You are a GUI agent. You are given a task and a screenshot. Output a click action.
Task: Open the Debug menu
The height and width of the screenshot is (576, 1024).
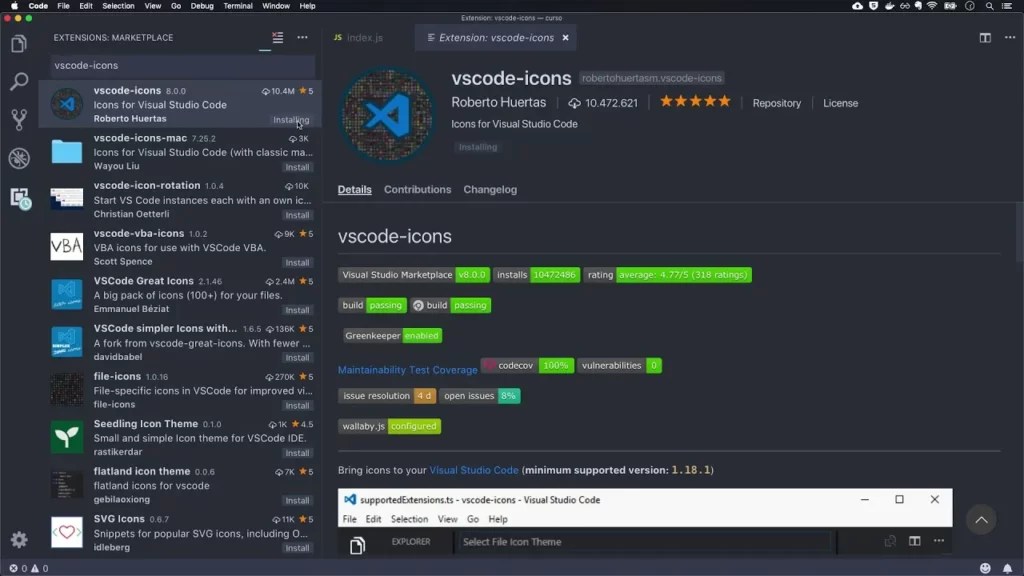(x=202, y=6)
